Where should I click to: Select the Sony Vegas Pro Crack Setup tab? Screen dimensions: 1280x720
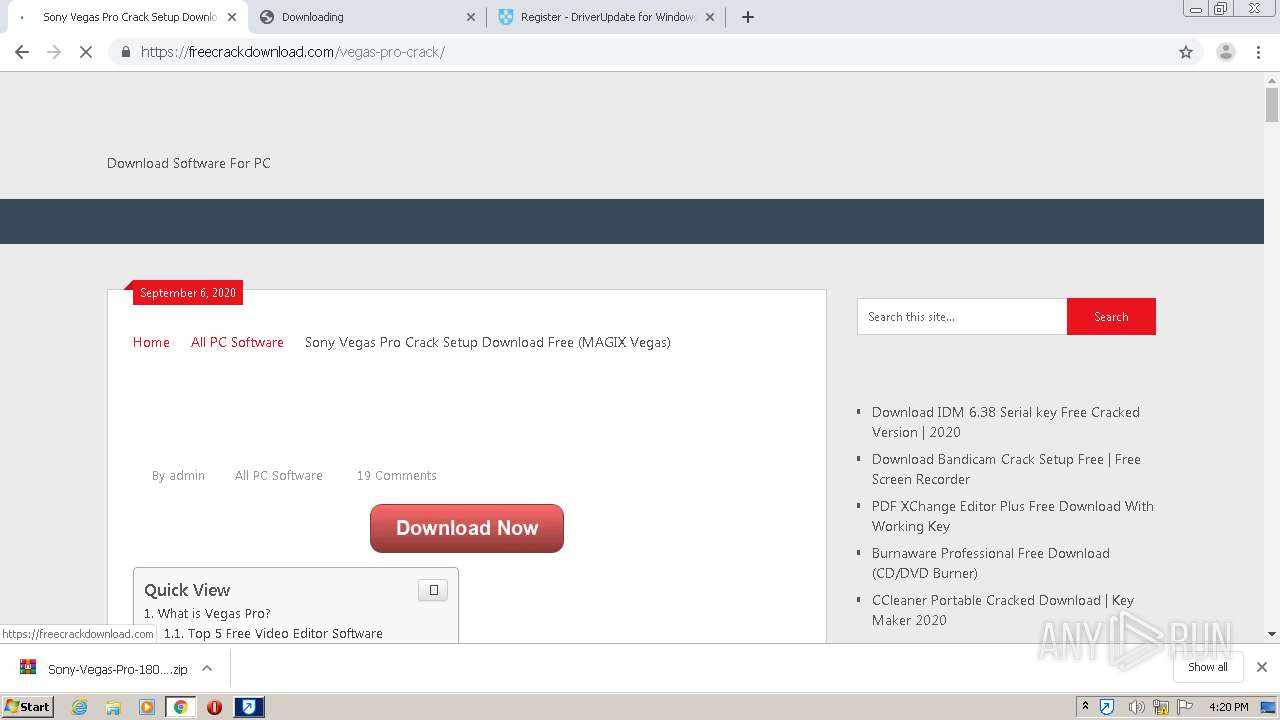pyautogui.click(x=128, y=17)
